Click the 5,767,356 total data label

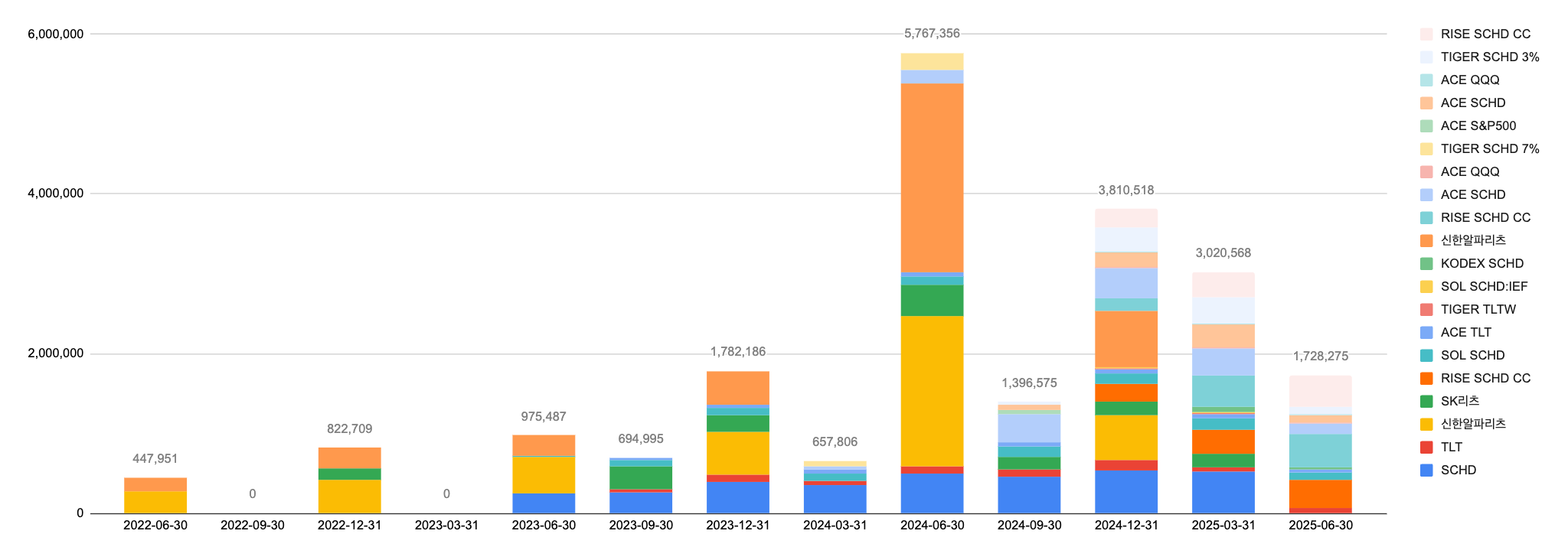932,34
